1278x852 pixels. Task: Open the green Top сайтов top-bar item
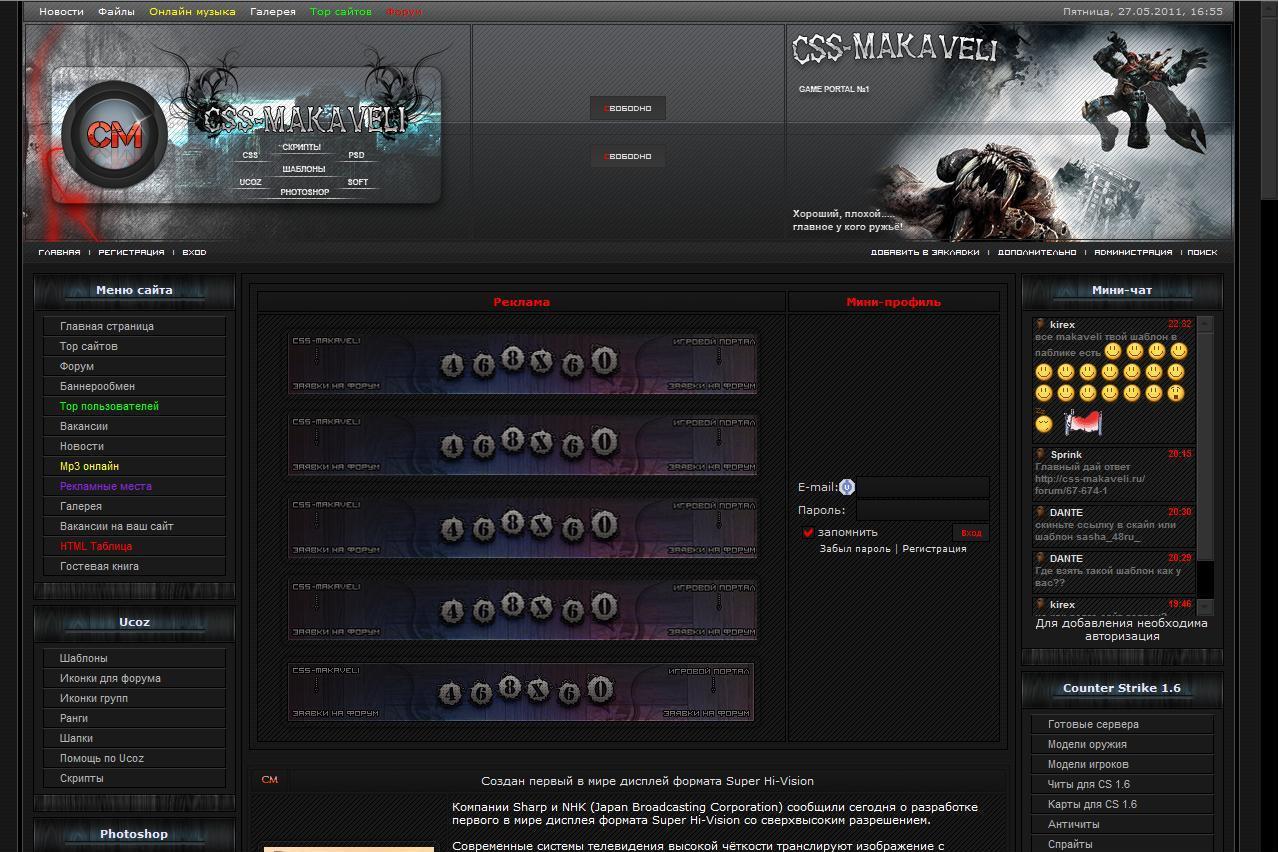click(341, 12)
